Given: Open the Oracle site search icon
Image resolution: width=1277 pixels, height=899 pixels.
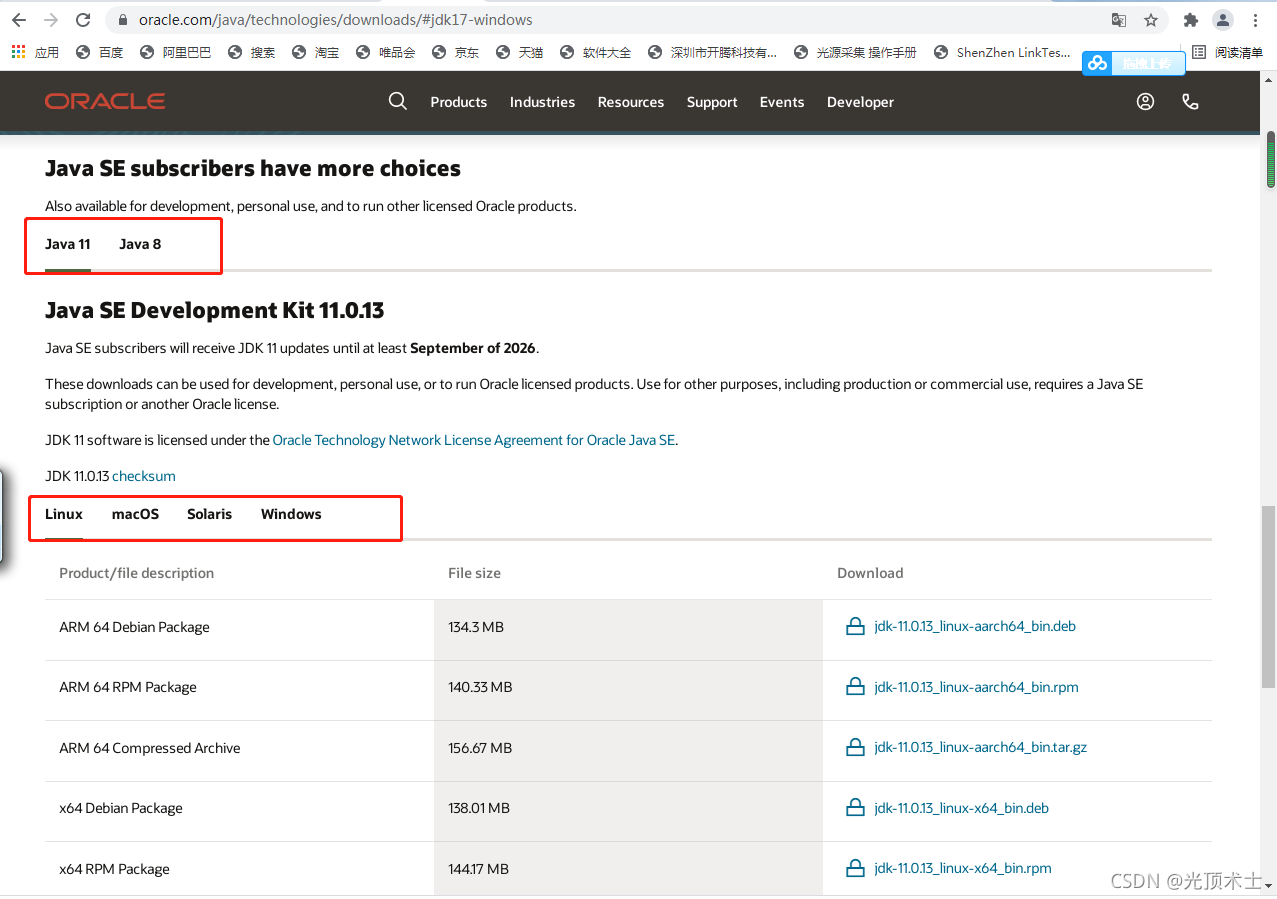Looking at the screenshot, I should [398, 101].
